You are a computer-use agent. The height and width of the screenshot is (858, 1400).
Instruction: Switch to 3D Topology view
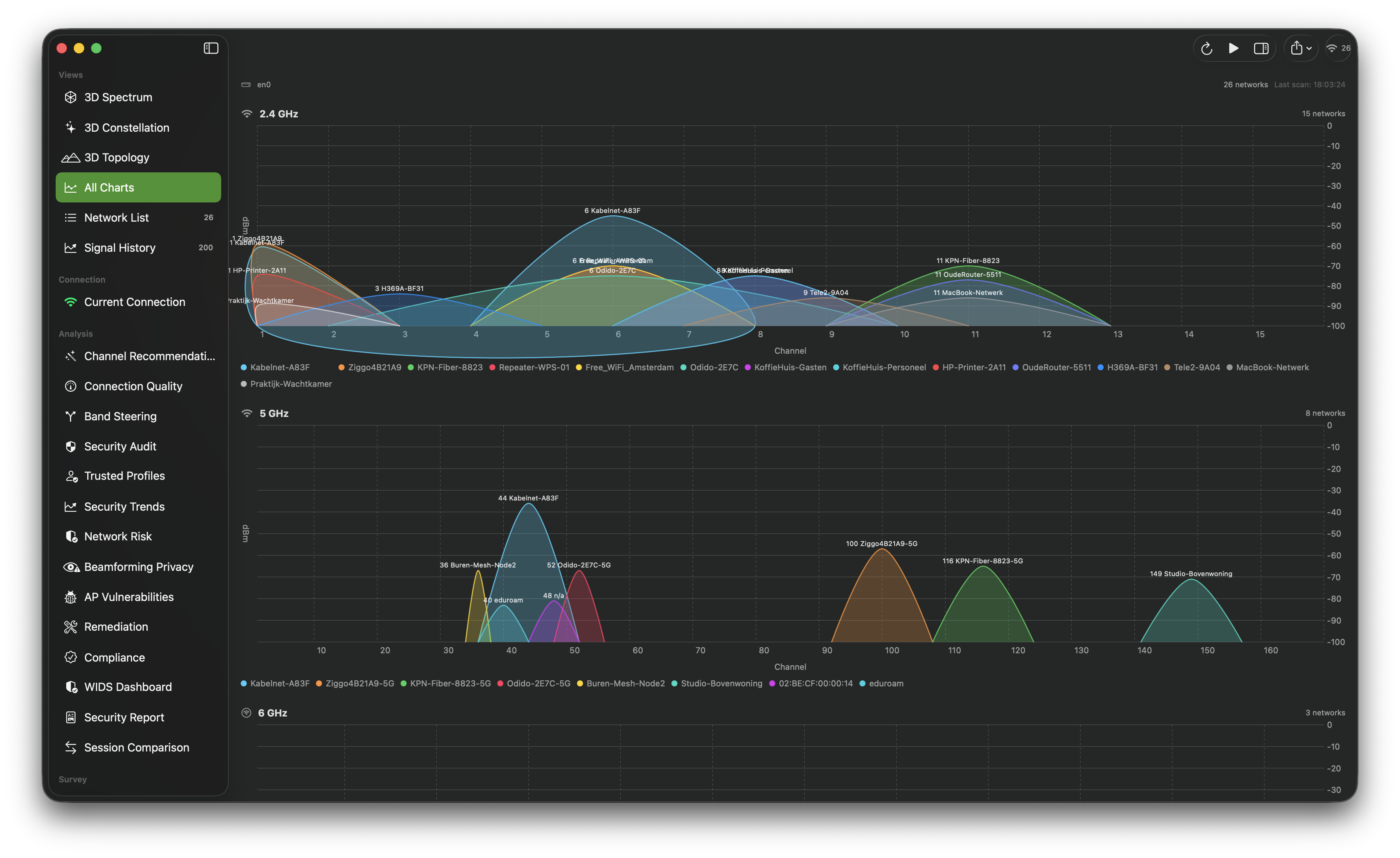click(x=138, y=158)
